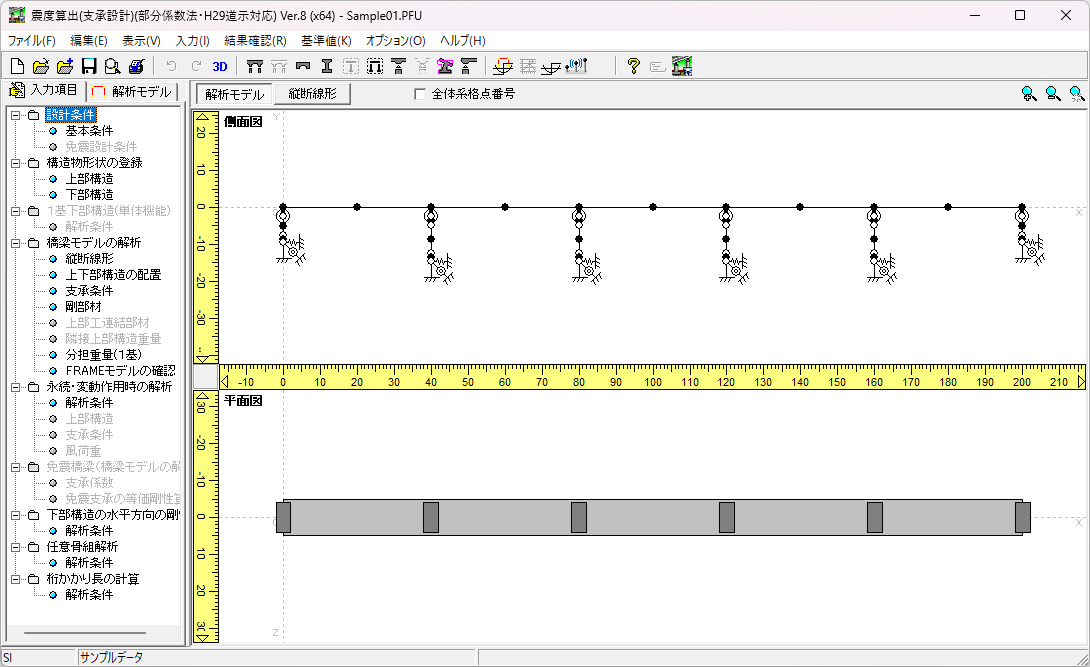Screen dimensions: 1090x667
Task: Open print preview with the magnifier page icon
Action: click(113, 66)
